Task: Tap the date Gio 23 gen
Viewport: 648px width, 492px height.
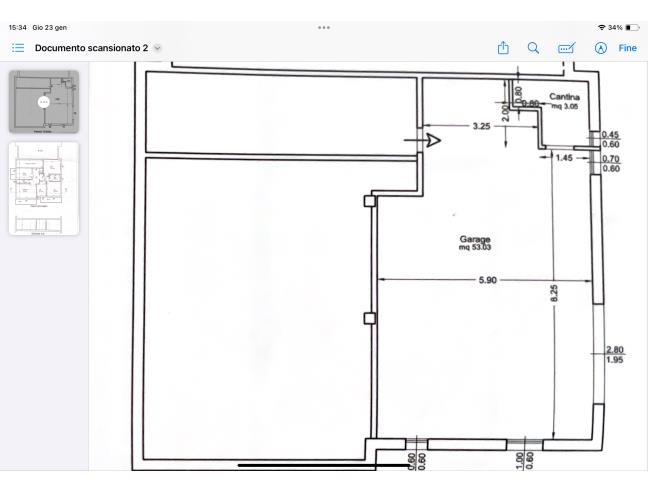Action: coord(52,27)
